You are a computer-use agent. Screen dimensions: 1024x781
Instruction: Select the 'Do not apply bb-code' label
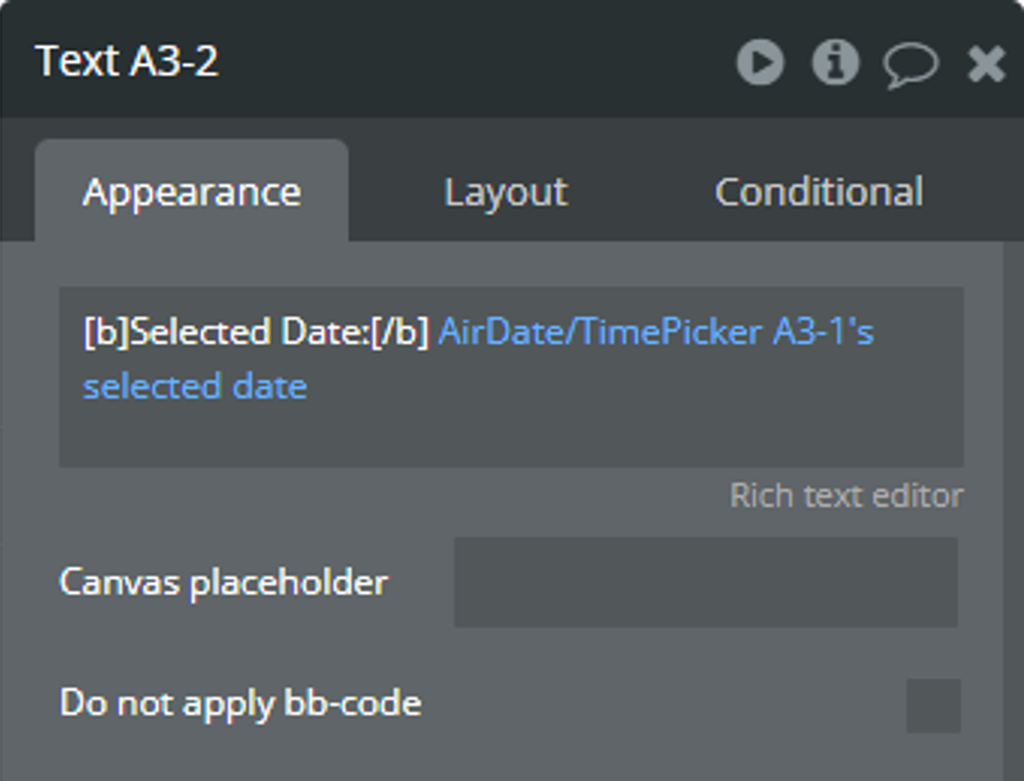pos(240,704)
